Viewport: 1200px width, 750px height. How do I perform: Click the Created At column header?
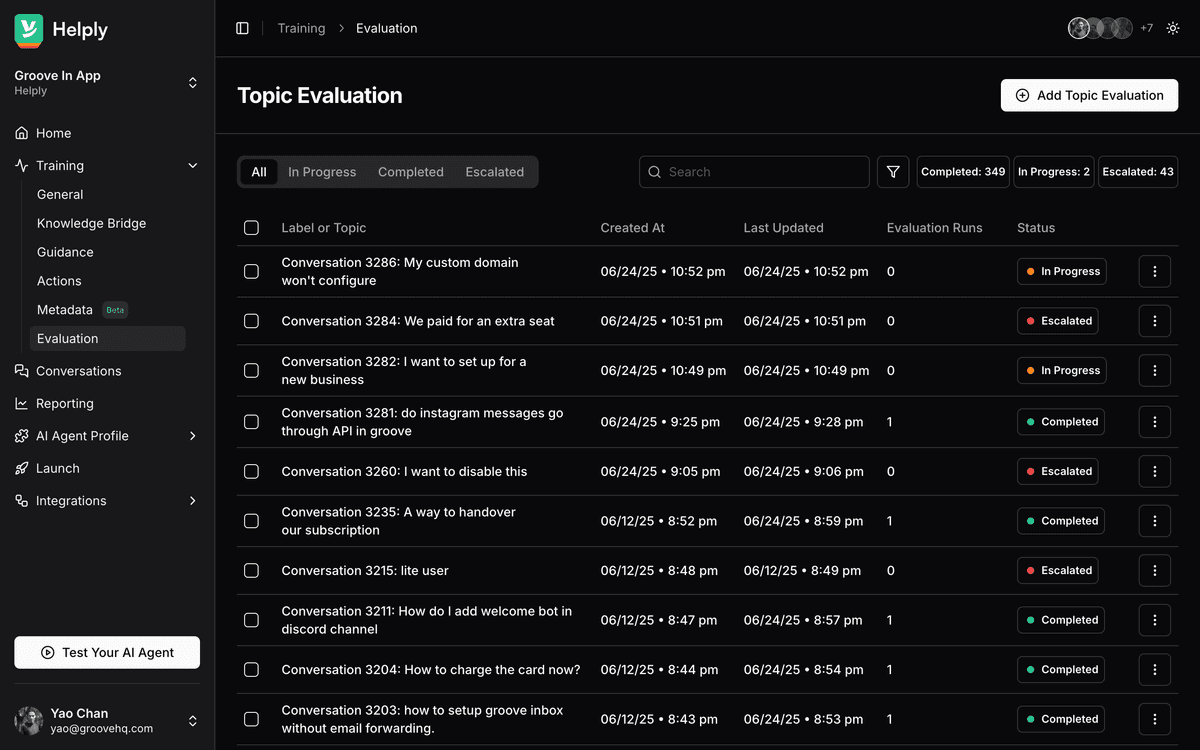(633, 228)
